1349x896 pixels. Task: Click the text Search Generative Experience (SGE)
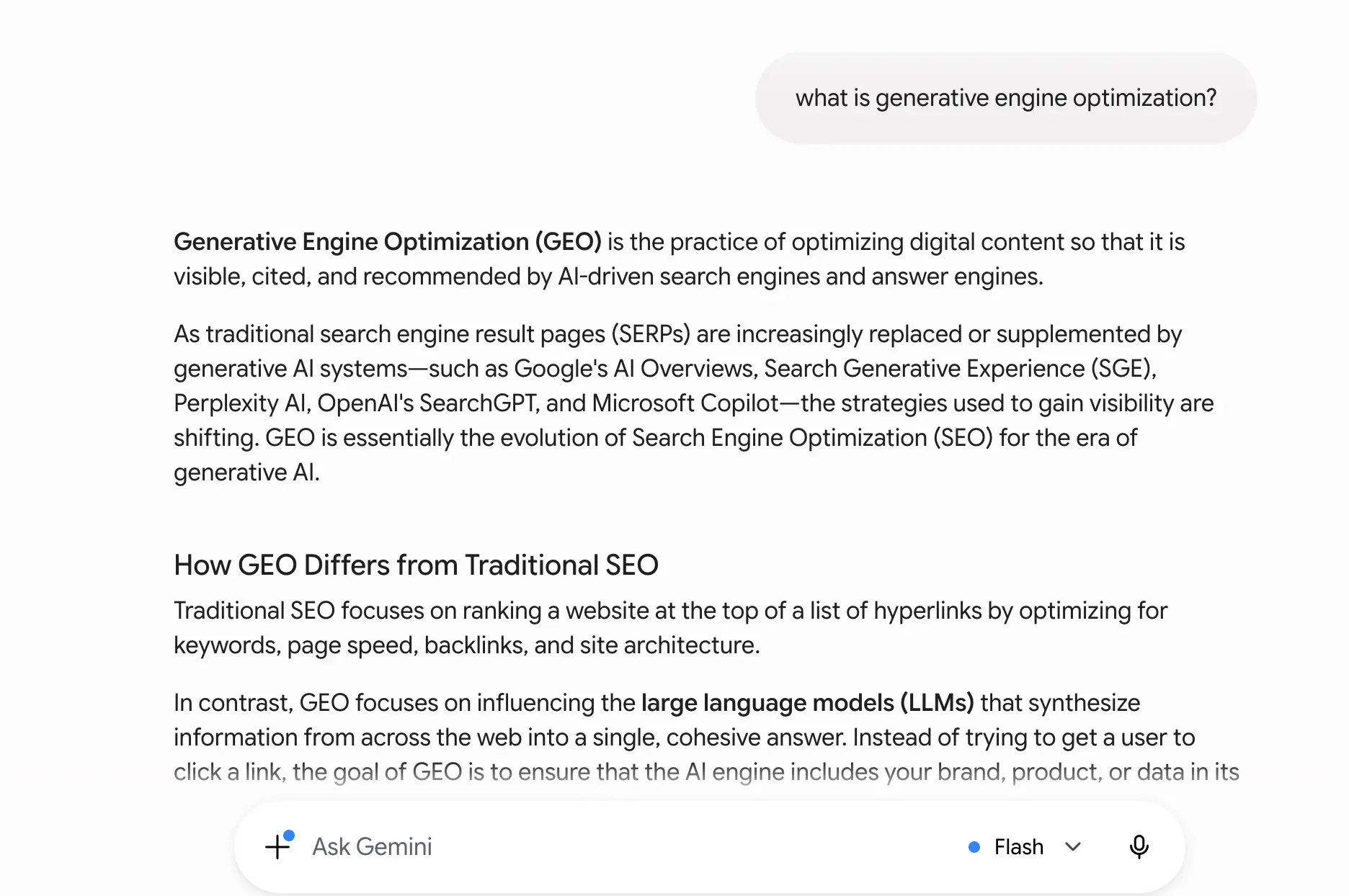click(x=960, y=369)
